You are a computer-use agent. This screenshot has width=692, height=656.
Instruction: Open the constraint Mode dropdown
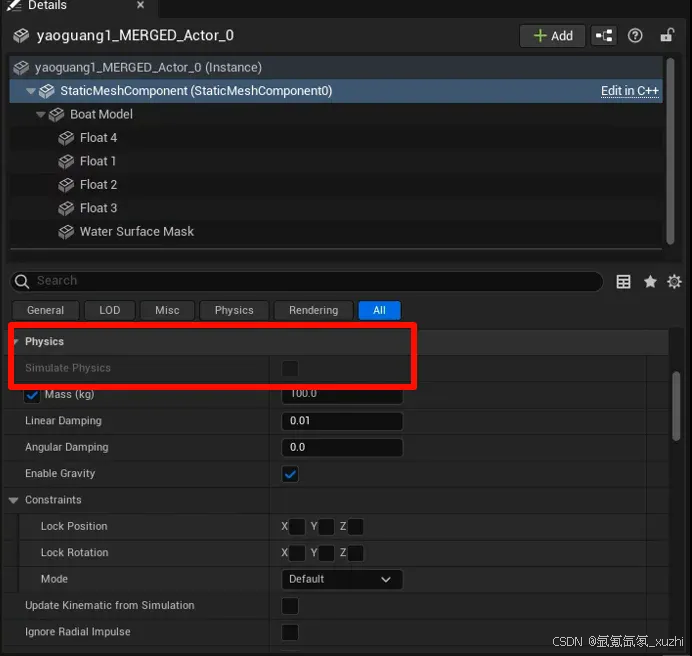pos(342,579)
